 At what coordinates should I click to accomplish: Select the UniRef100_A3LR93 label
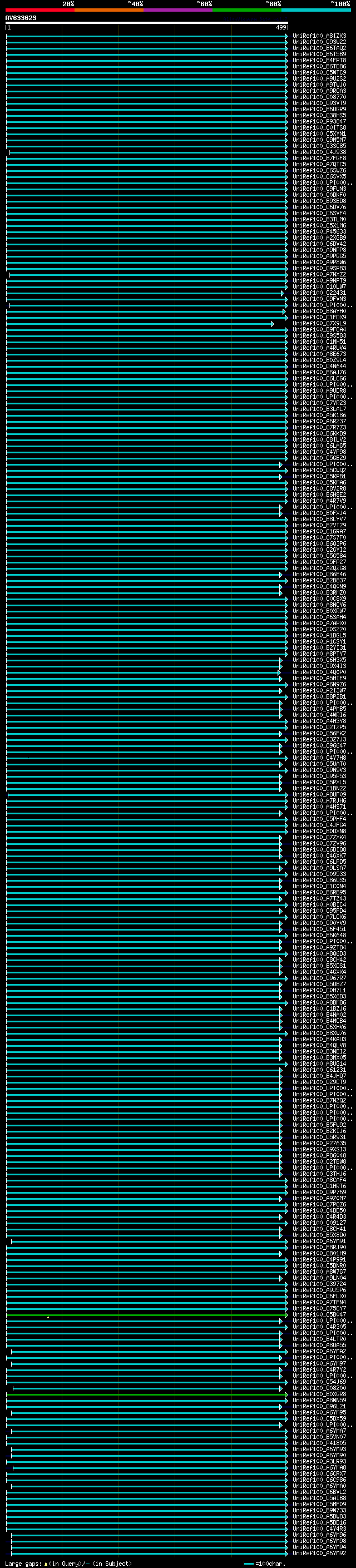319,1462
